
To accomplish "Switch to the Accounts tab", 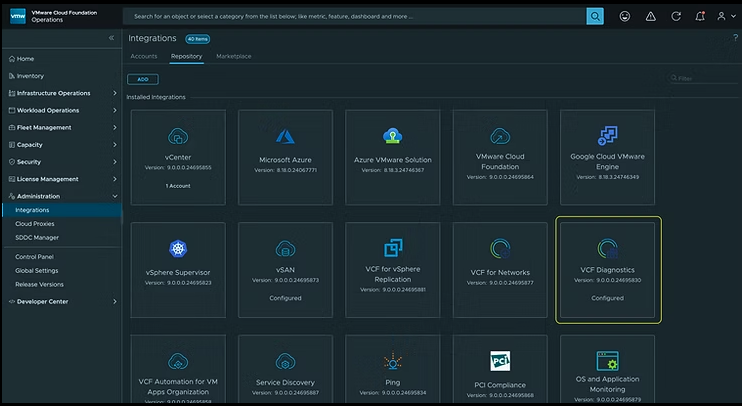I will point(144,56).
